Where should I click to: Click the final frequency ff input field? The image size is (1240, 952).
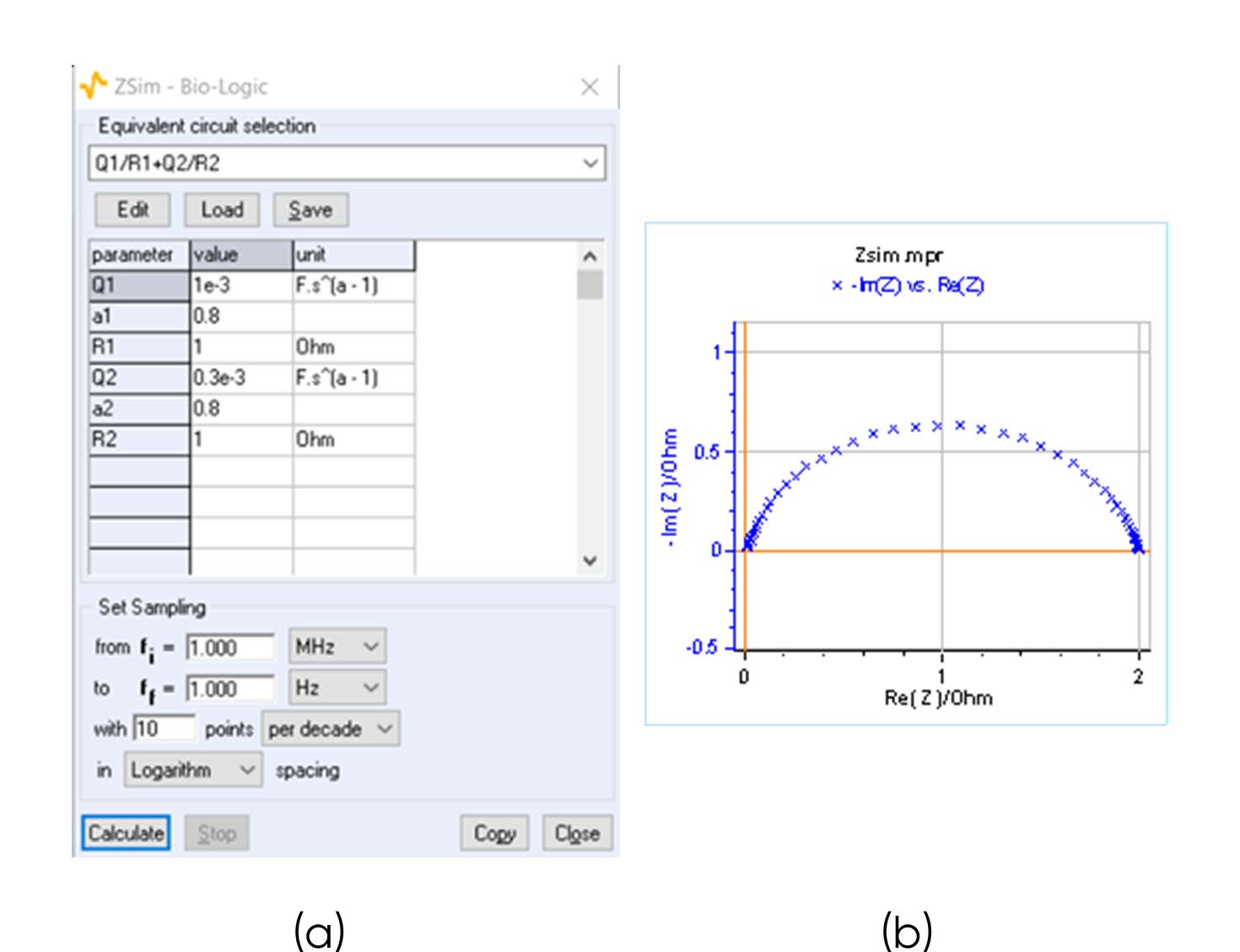229,689
